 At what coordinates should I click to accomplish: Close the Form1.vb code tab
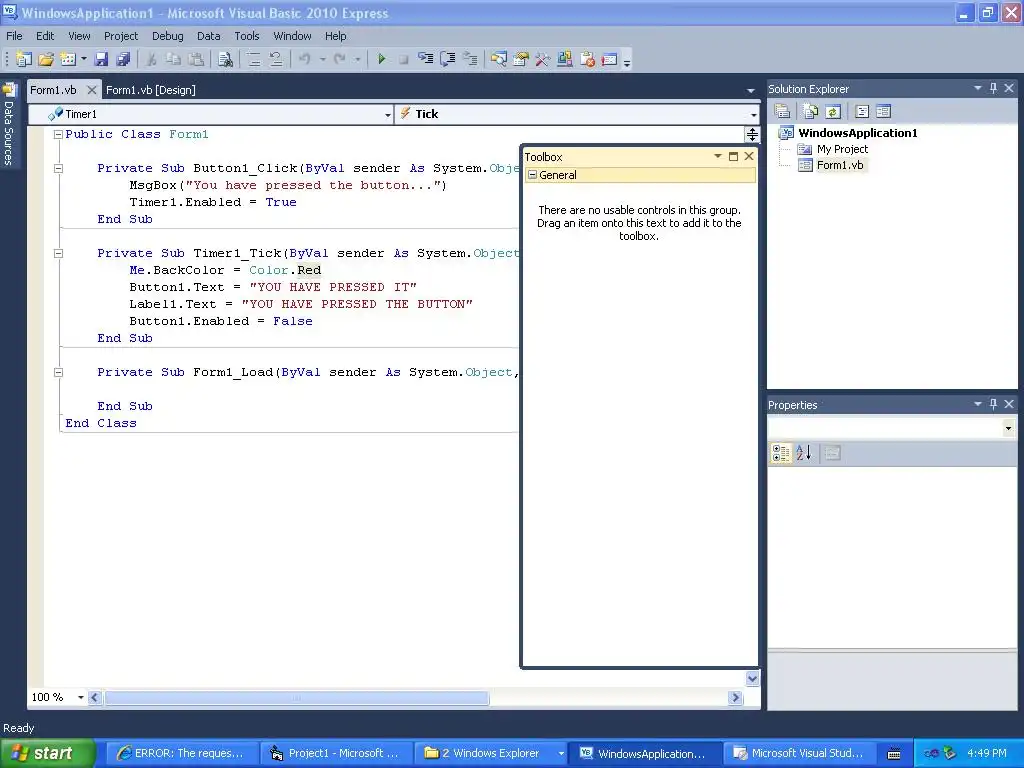point(92,90)
